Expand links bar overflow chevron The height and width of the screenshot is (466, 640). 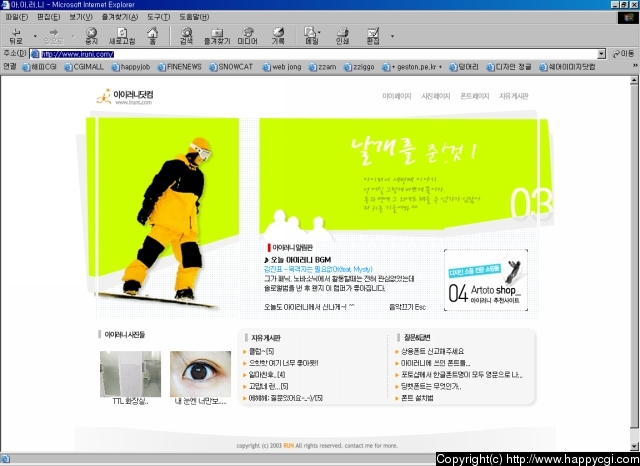click(635, 65)
